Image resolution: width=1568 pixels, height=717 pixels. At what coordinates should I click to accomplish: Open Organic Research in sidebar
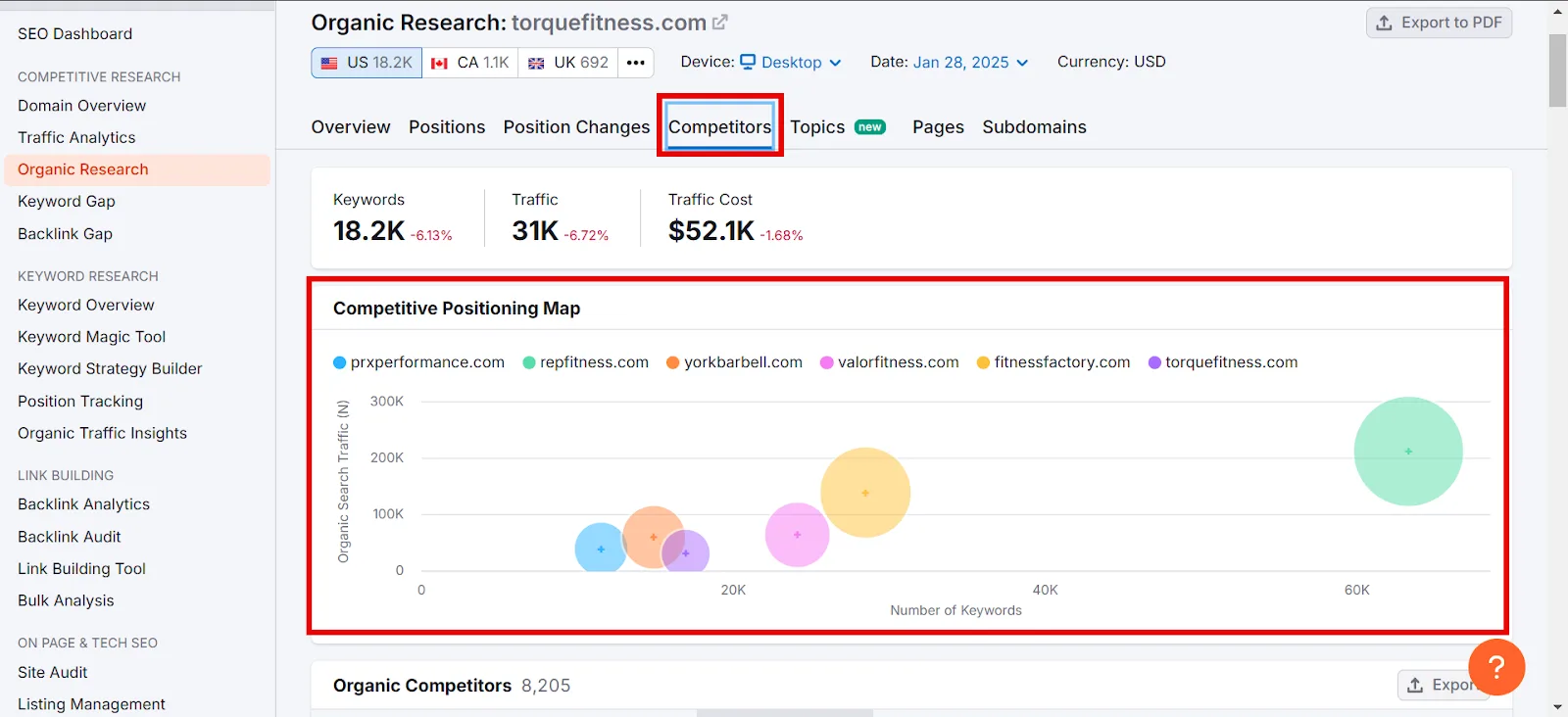tap(137, 169)
